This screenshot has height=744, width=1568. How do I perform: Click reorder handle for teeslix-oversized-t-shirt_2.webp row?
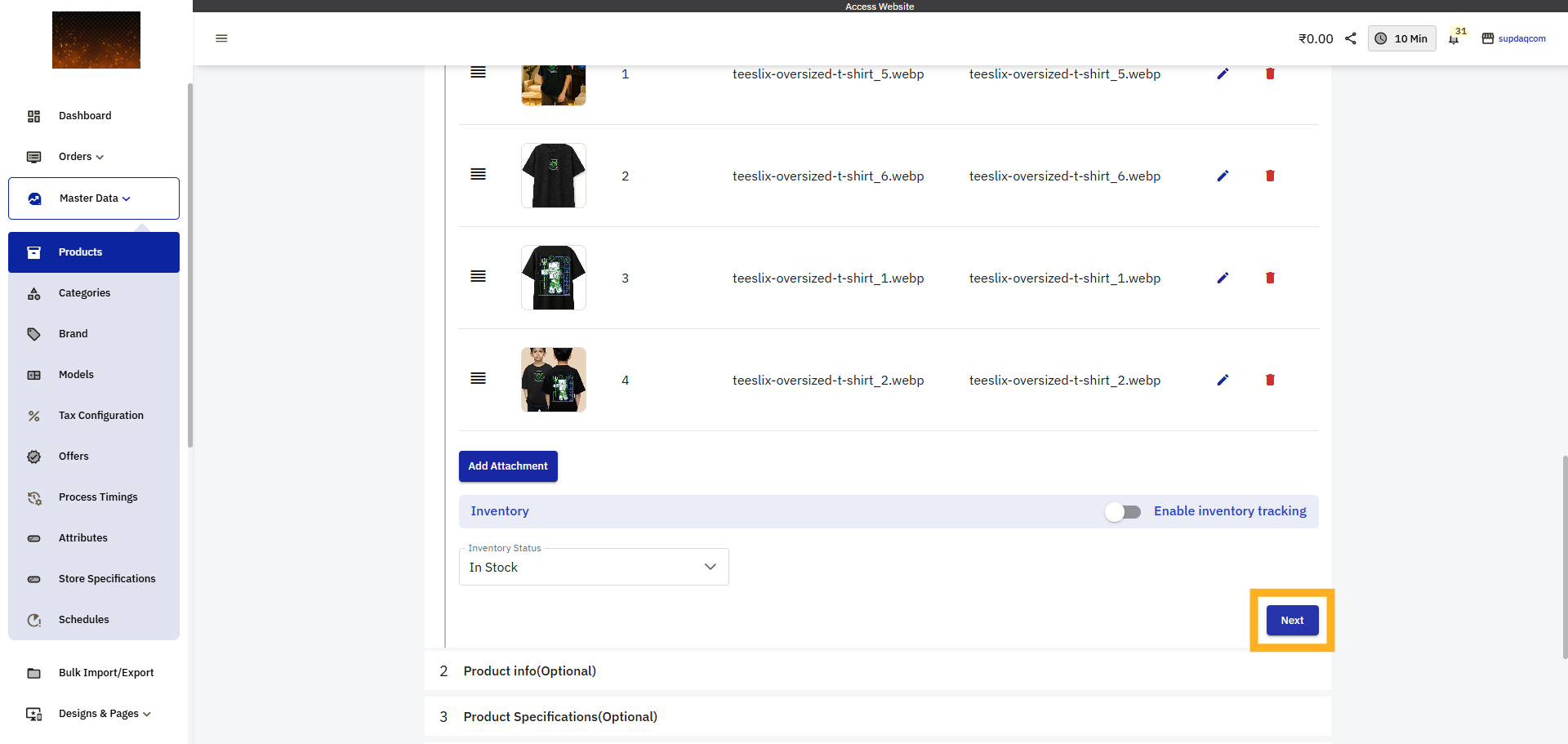[x=479, y=378]
